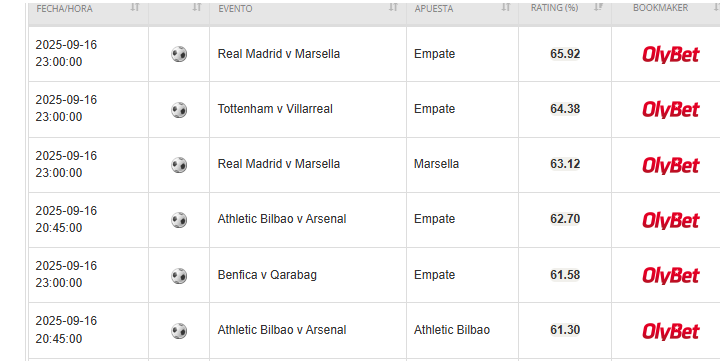Image resolution: width=723 pixels, height=364 pixels.
Task: Click the Bookmaker column header
Action: [x=660, y=8]
